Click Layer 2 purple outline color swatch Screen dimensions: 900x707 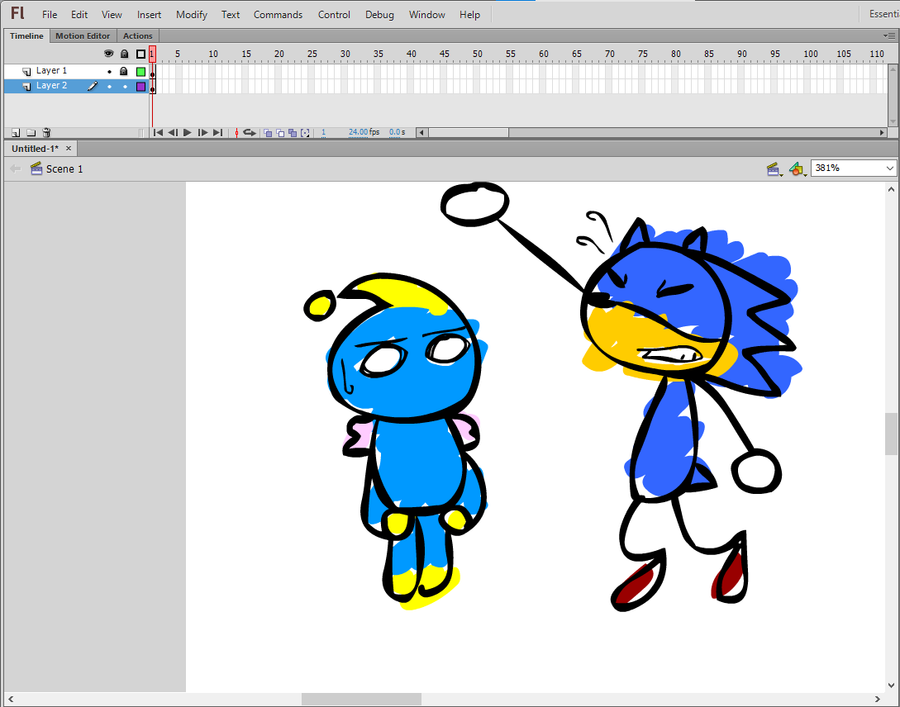point(141,87)
